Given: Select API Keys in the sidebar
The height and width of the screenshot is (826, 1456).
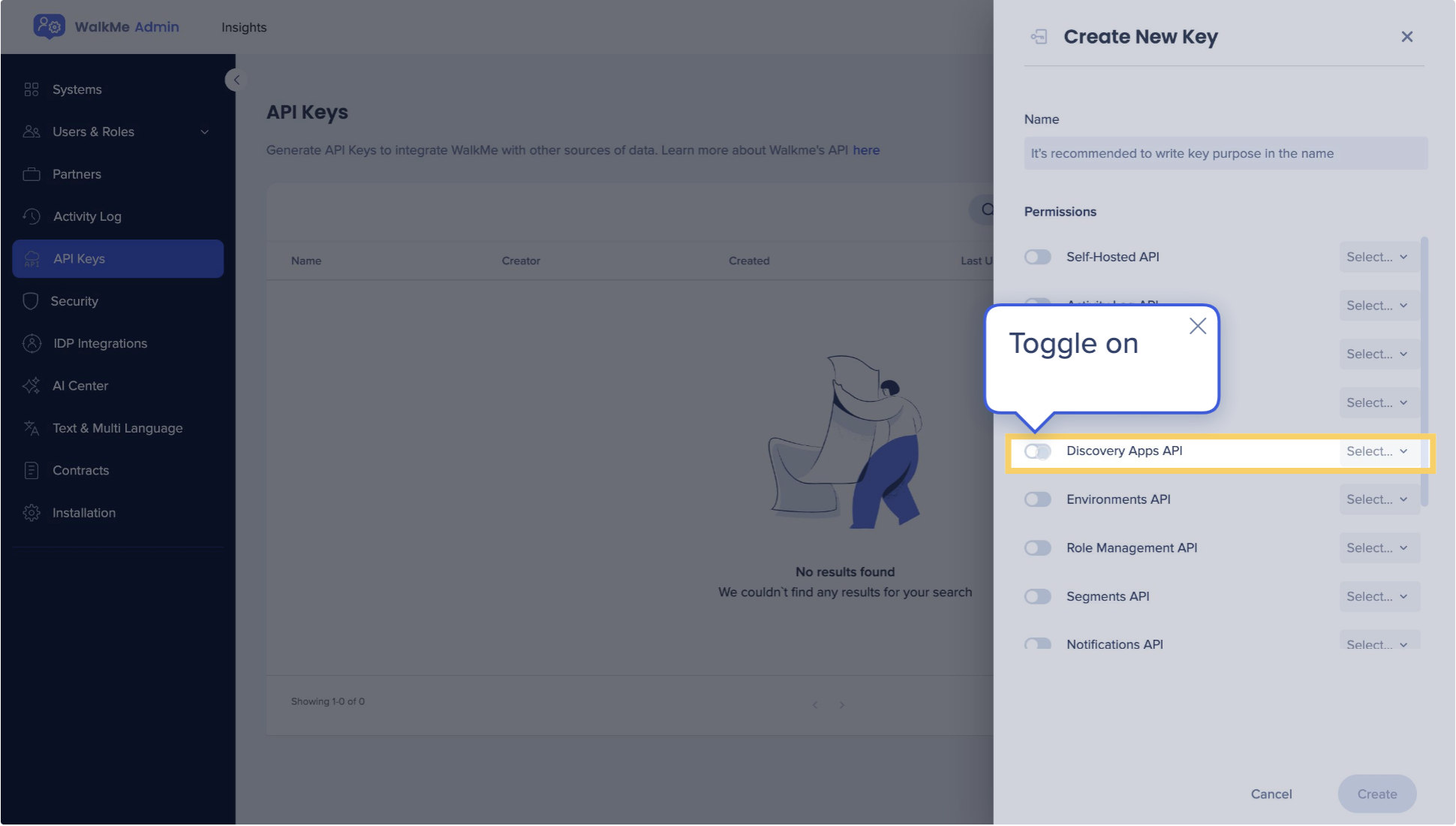Looking at the screenshot, I should pyautogui.click(x=118, y=258).
